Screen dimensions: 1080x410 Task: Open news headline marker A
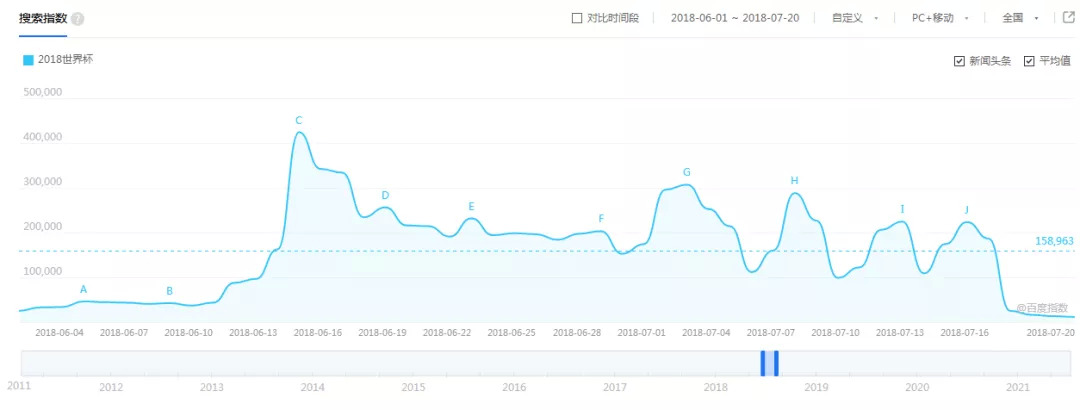click(83, 290)
